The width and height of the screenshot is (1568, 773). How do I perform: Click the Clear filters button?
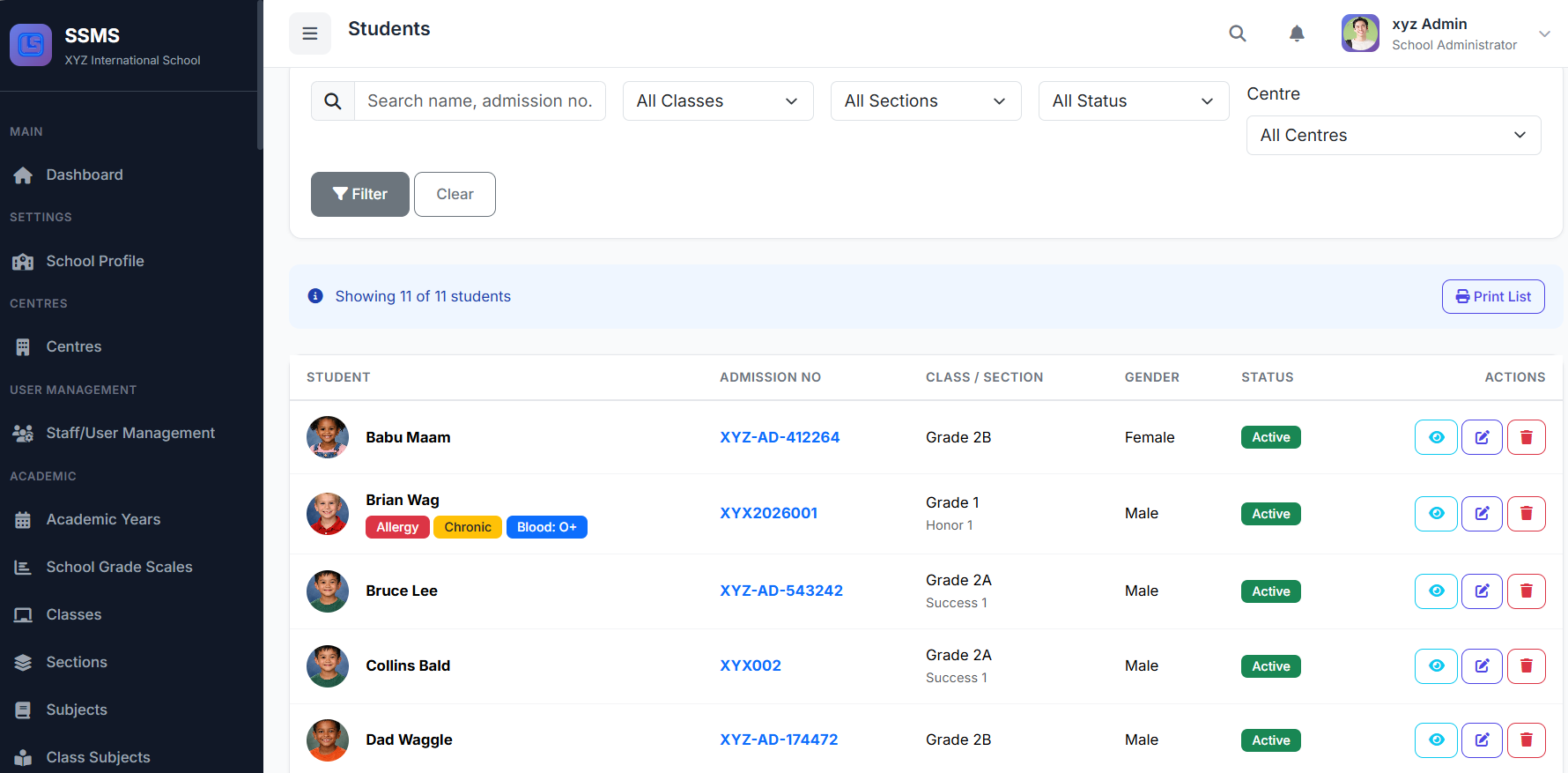[455, 194]
